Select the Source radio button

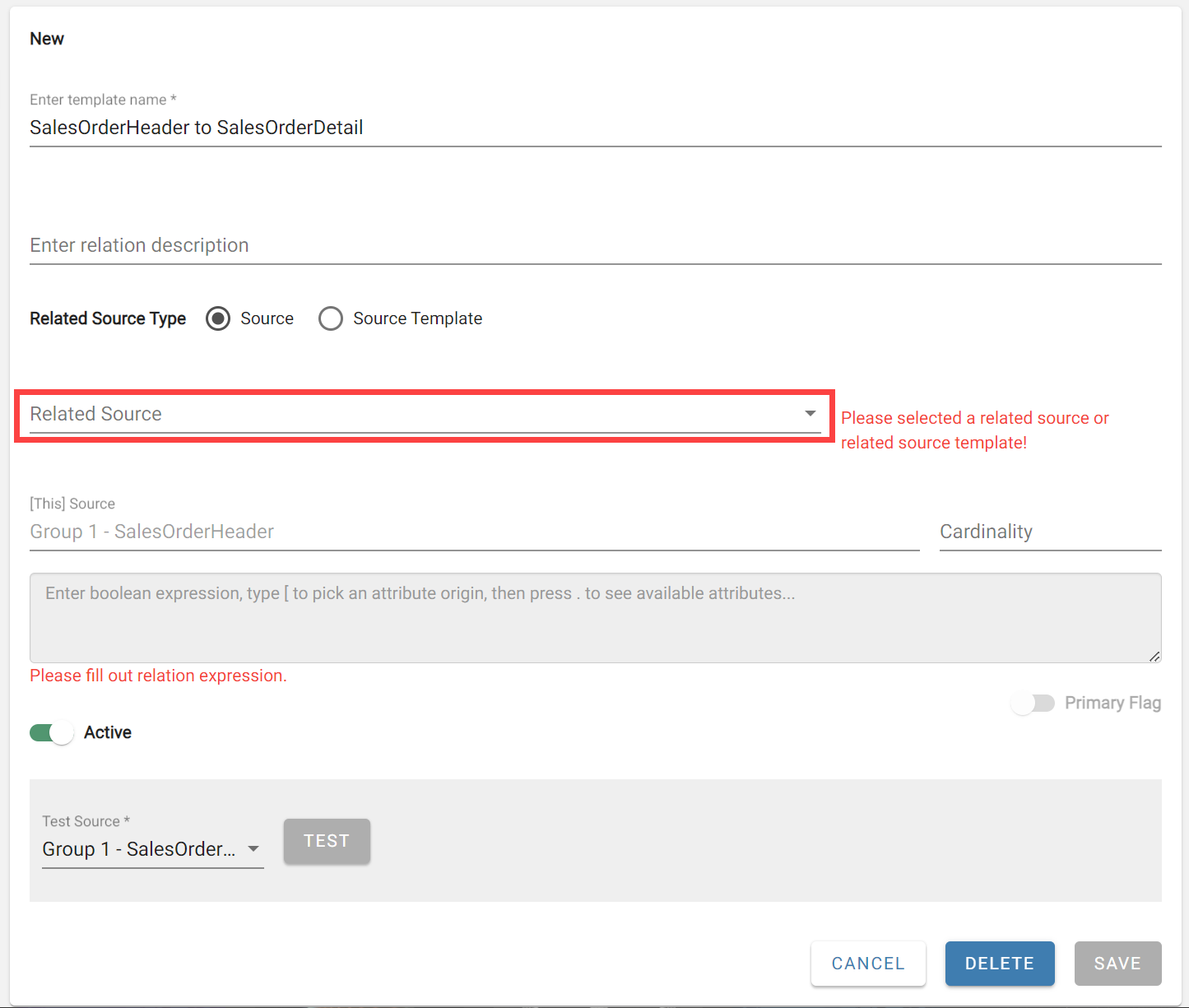tap(217, 318)
